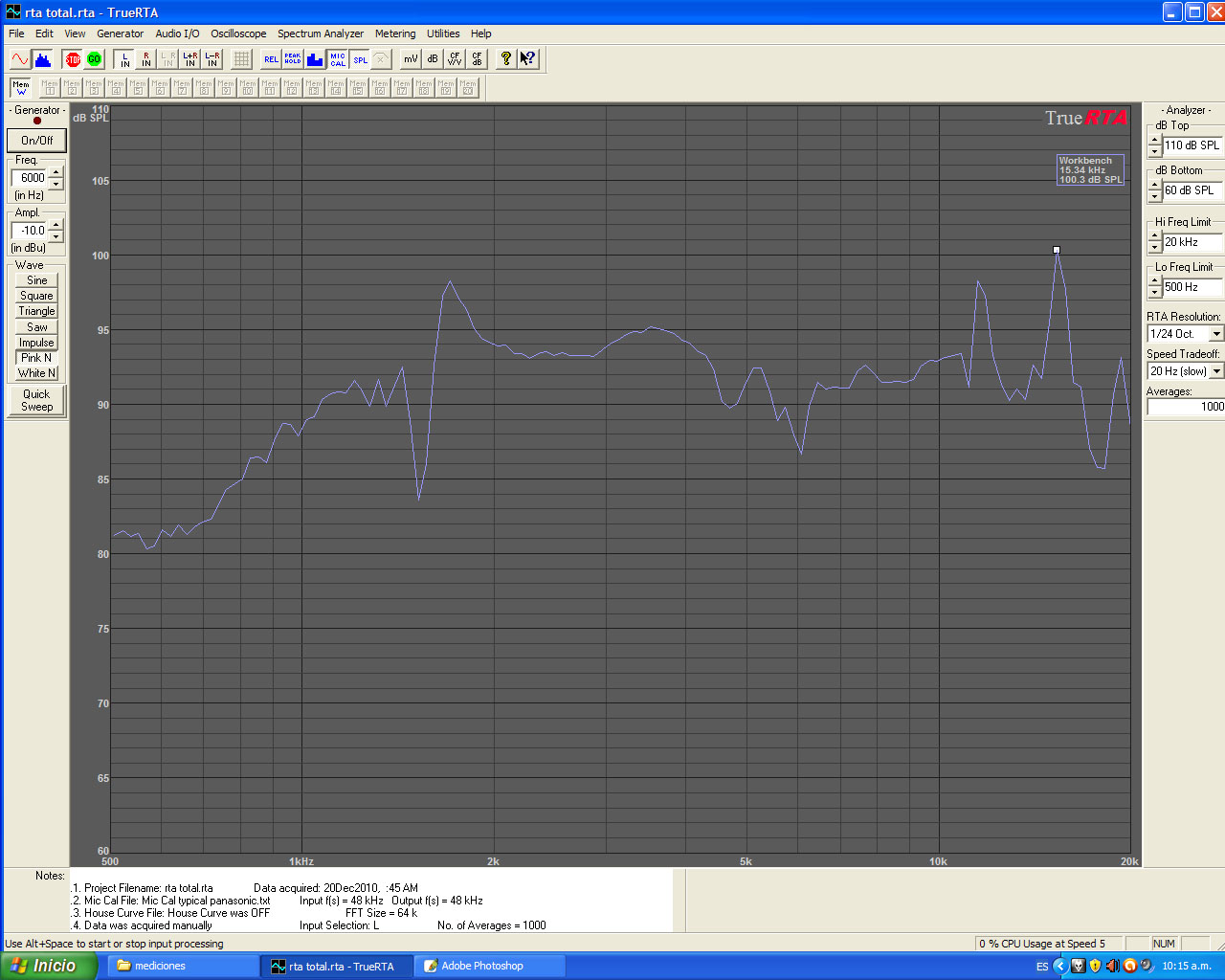1225x980 pixels.
Task: Click the red STOP icon
Action: (x=73, y=59)
